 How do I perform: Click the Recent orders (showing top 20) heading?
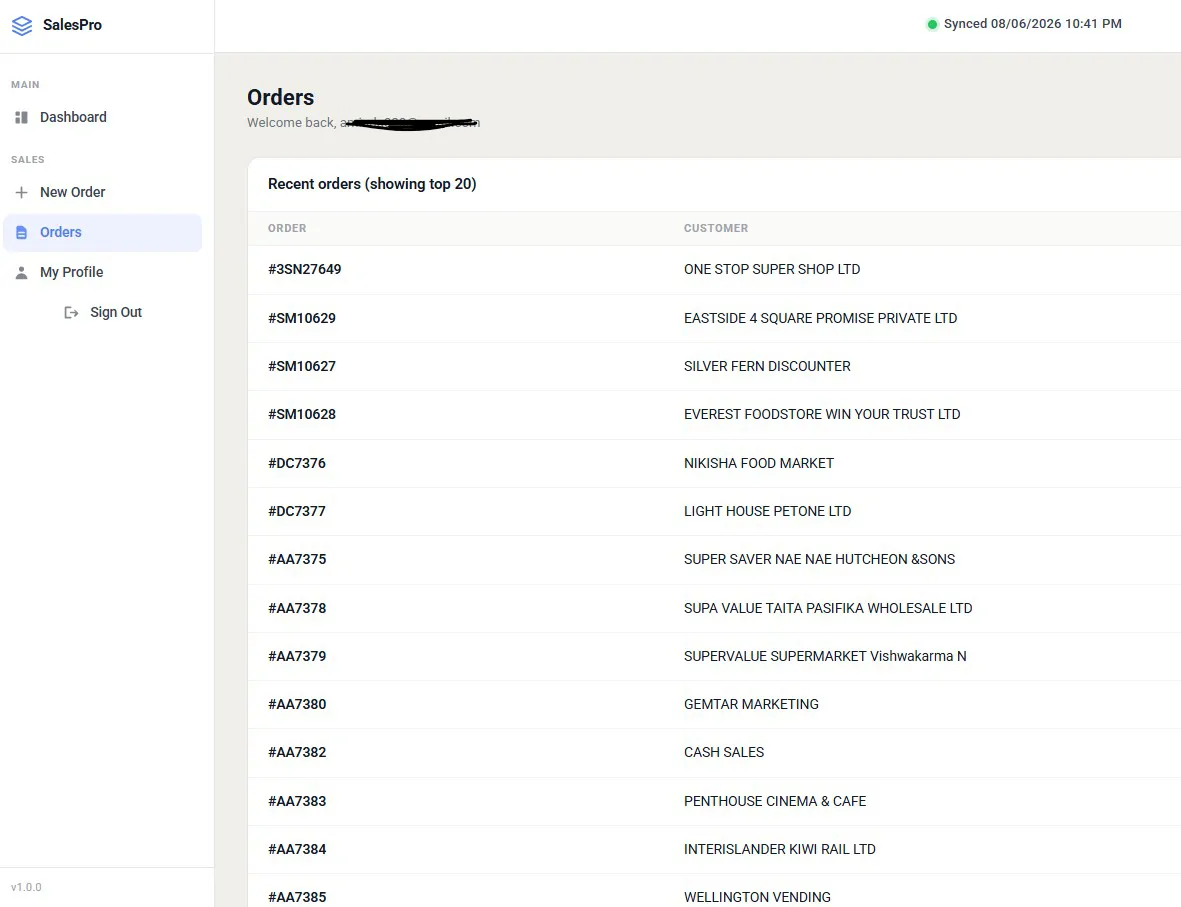tap(372, 185)
